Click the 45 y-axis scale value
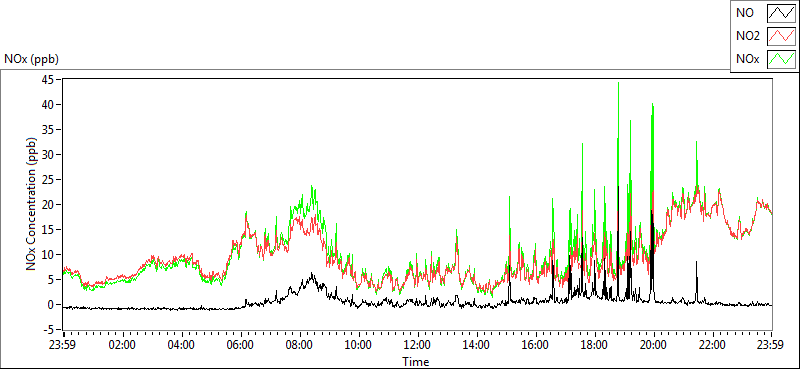 click(47, 79)
